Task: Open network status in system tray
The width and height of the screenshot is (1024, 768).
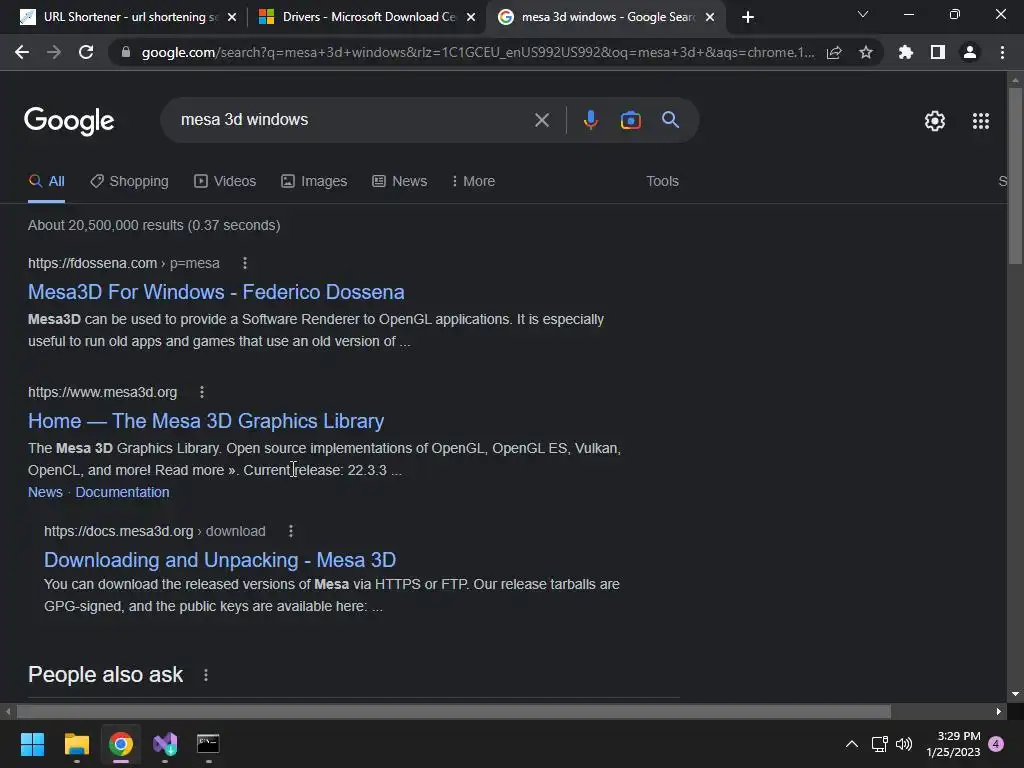Action: point(879,744)
